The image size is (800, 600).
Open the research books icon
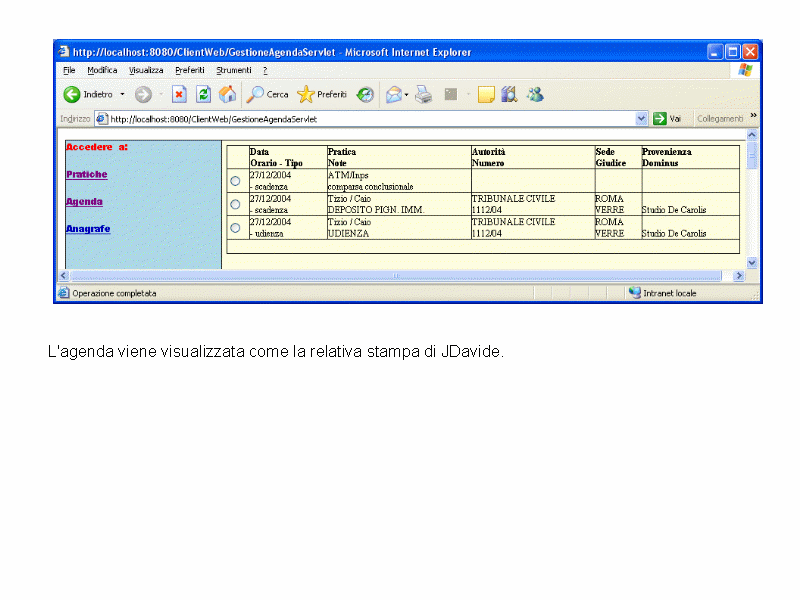(510, 94)
